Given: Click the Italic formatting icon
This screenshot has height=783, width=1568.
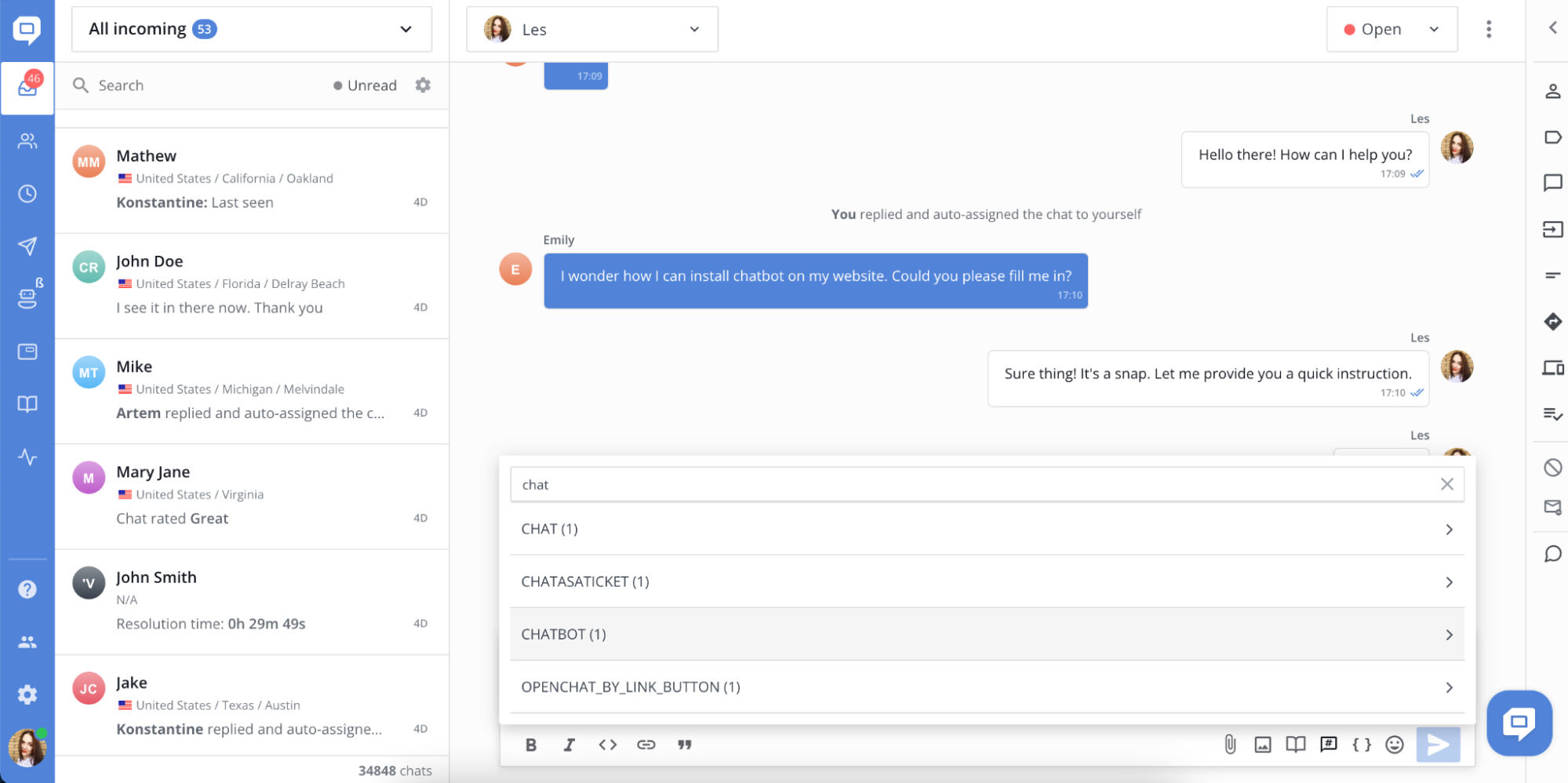Looking at the screenshot, I should coord(569,745).
